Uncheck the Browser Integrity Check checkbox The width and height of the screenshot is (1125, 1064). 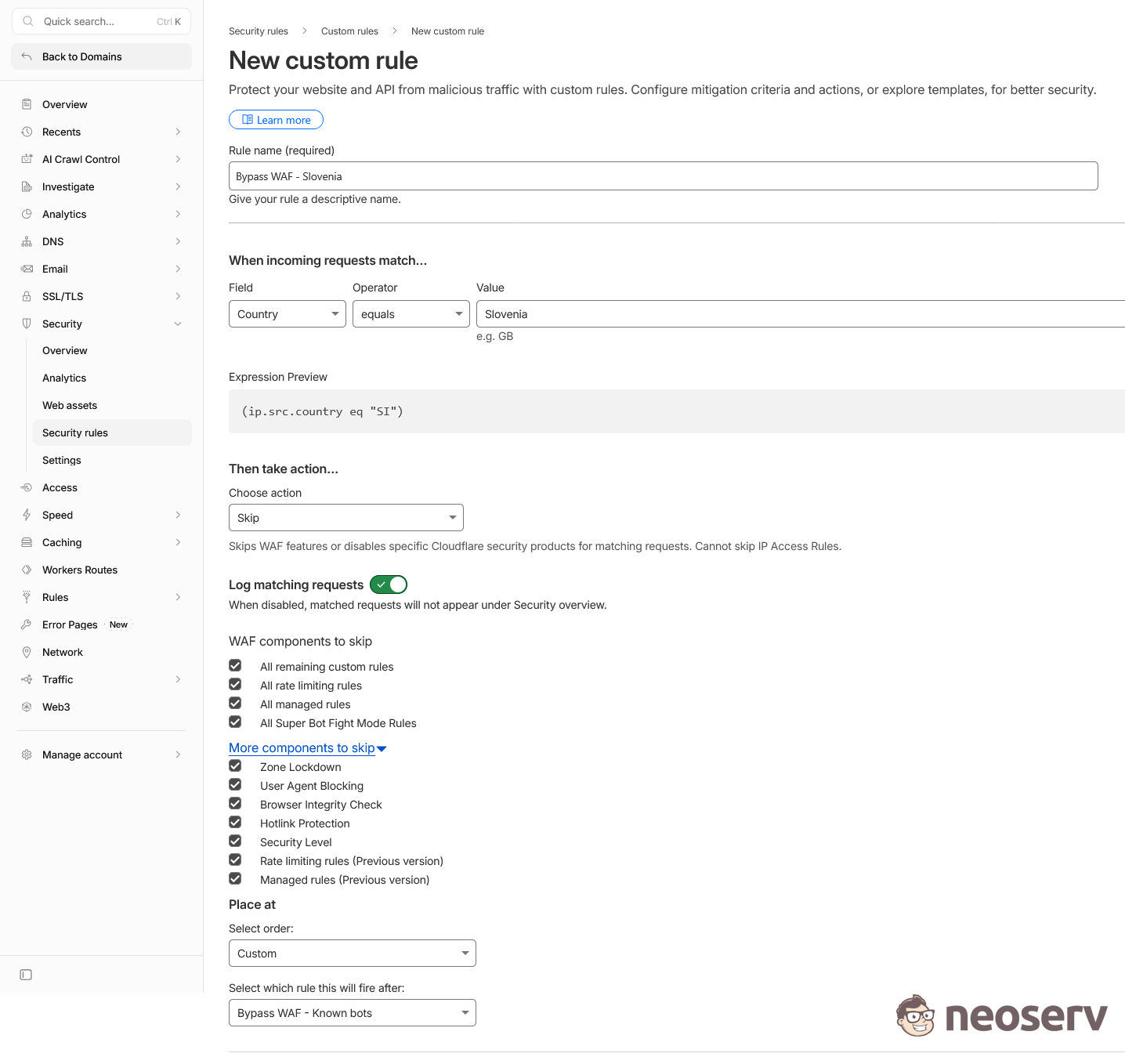pos(235,804)
